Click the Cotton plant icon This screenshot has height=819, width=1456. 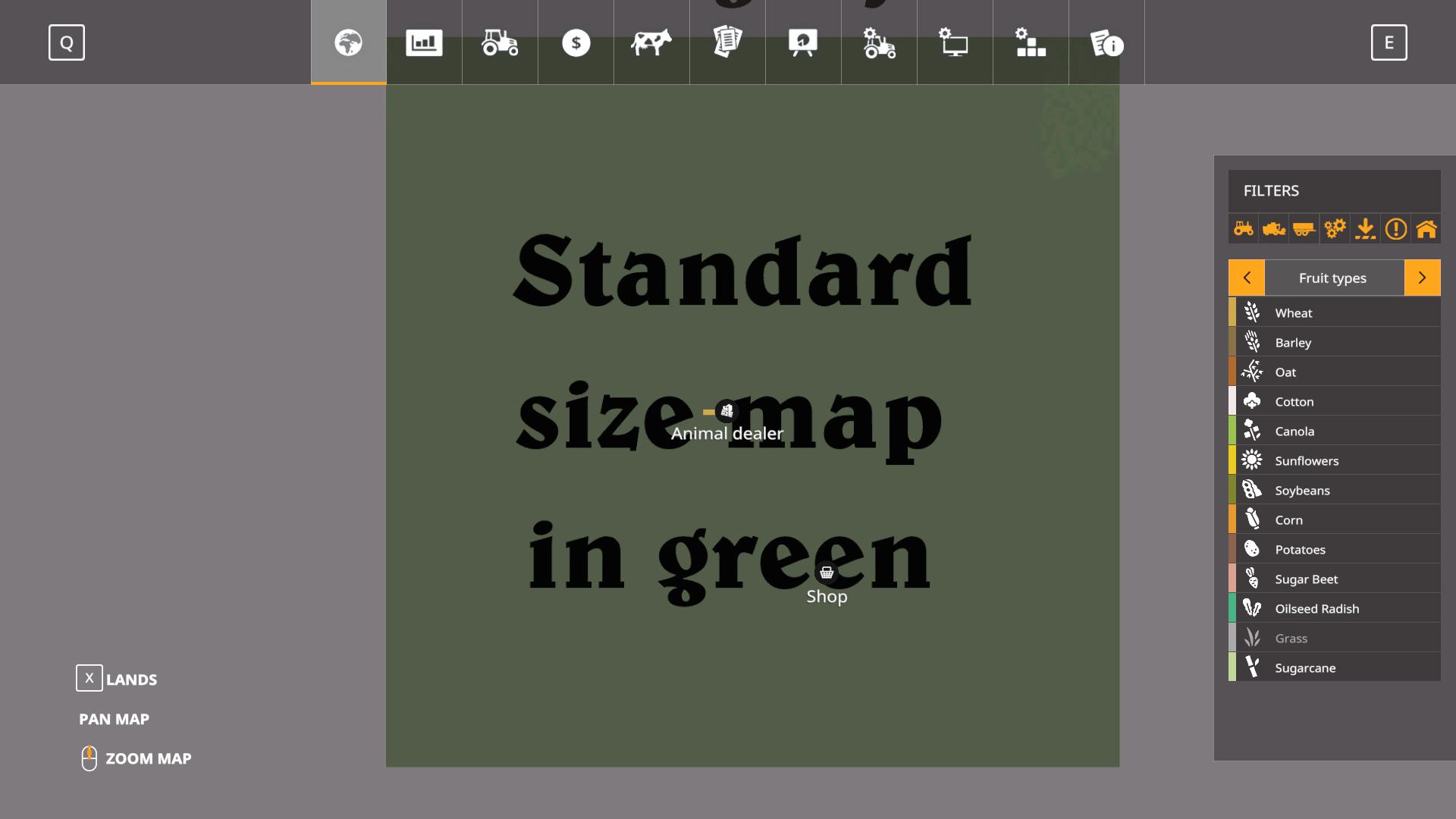tap(1252, 401)
